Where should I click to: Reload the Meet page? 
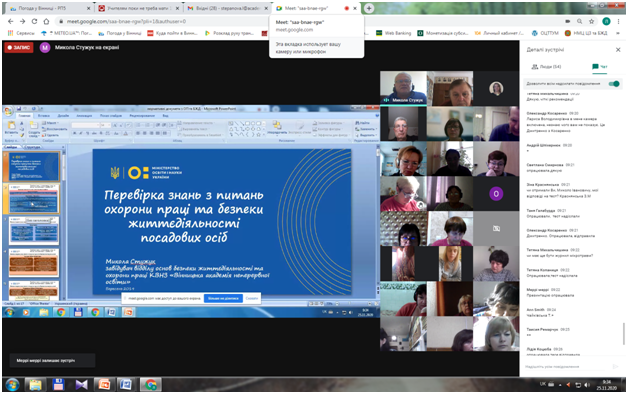pos(34,21)
